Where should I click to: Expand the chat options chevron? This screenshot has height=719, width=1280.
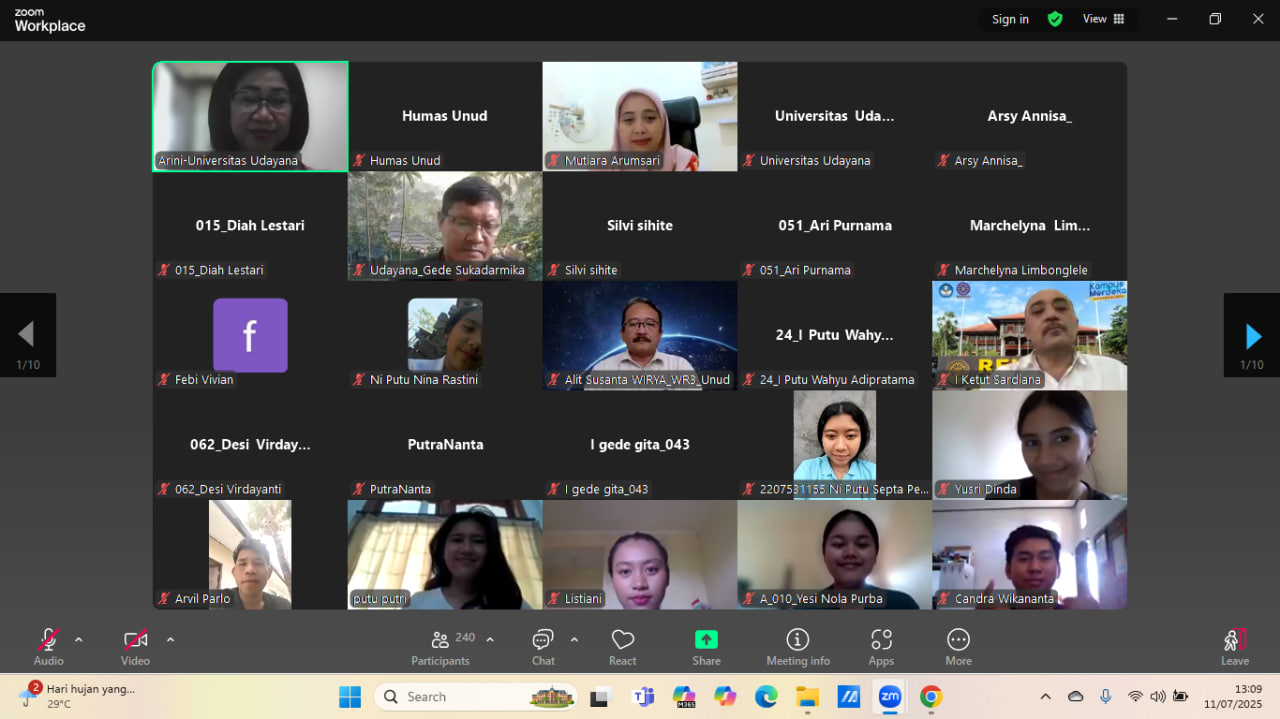574,640
